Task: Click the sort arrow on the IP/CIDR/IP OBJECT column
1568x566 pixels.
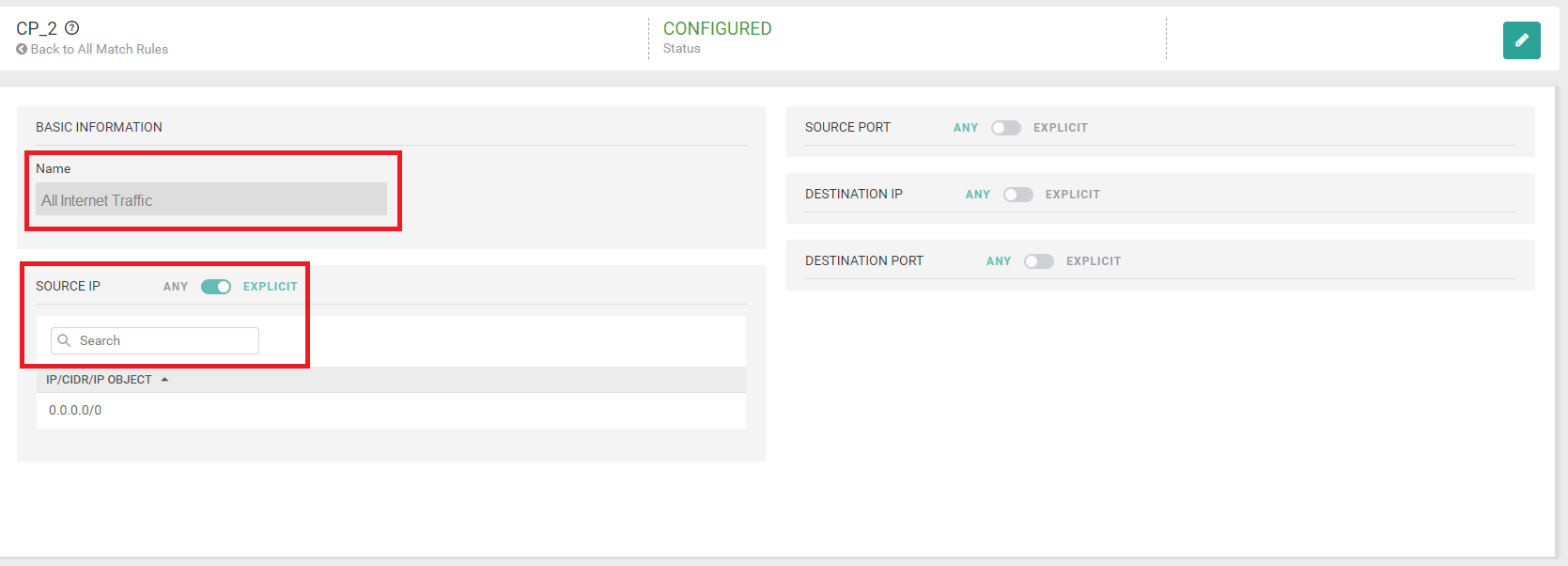Action: 165,379
